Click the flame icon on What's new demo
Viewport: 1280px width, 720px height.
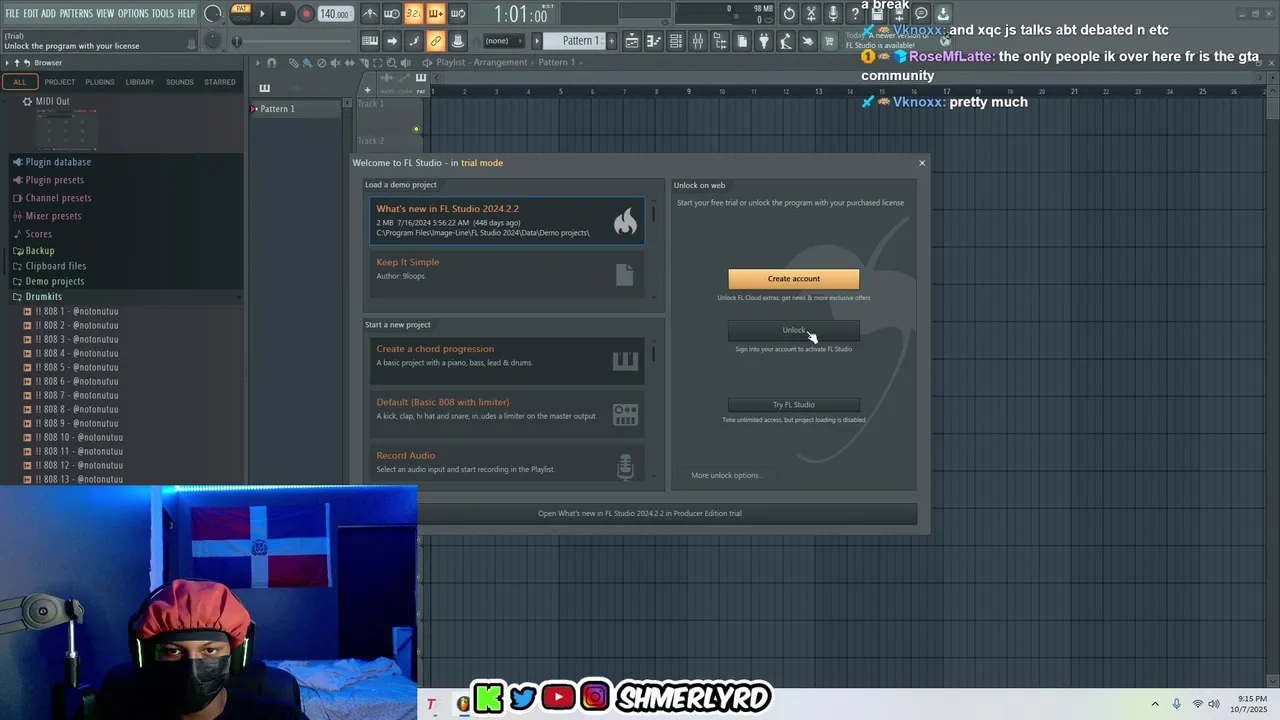625,221
